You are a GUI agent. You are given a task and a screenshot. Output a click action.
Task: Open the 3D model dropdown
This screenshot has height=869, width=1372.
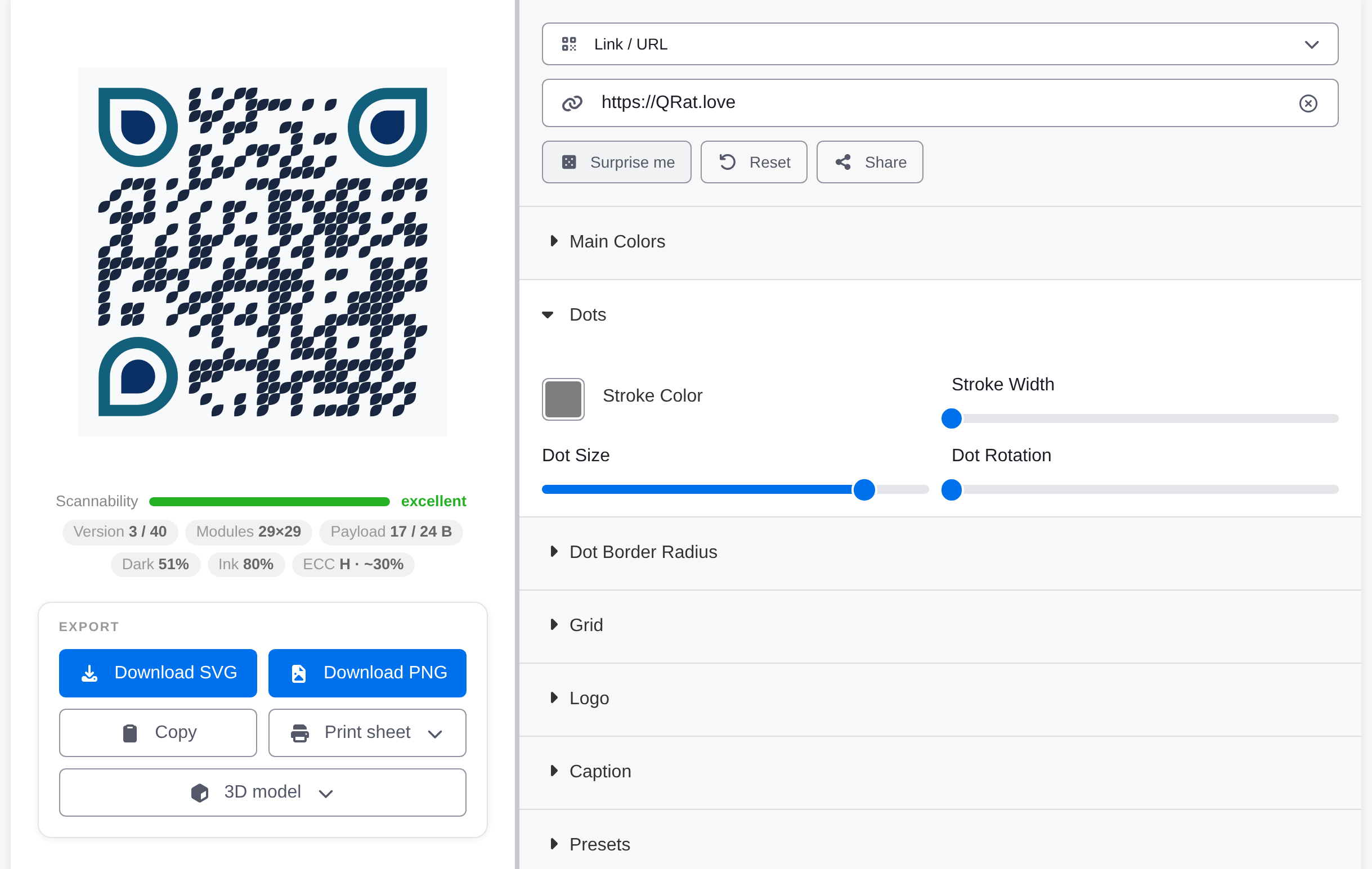point(263,792)
